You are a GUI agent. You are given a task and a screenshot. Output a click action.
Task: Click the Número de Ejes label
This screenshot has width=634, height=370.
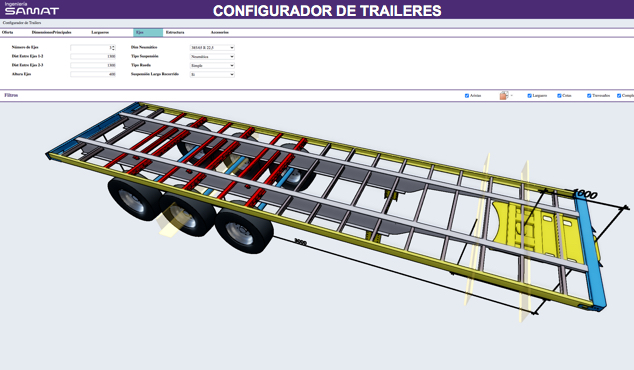pyautogui.click(x=25, y=47)
